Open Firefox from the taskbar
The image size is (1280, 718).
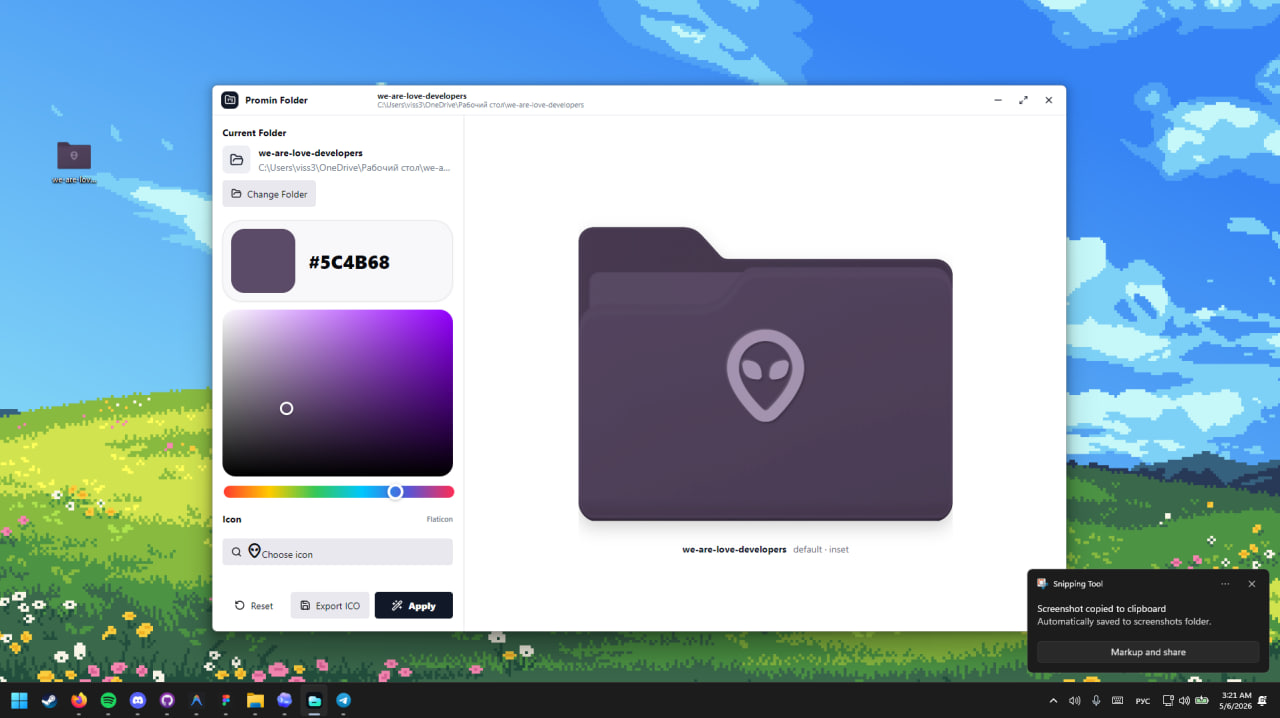point(79,700)
